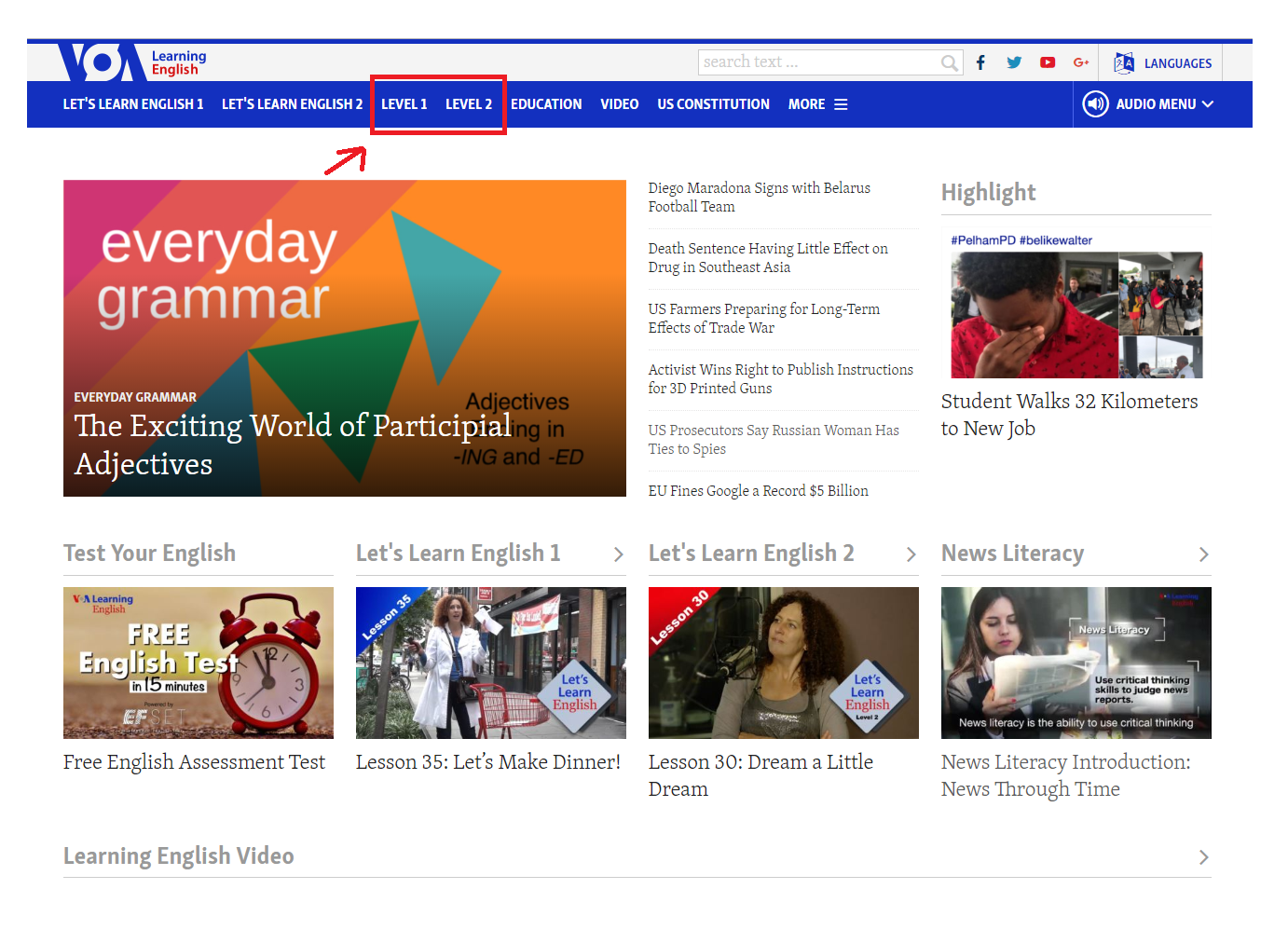Screen dimensions: 1288x930
Task: Open the YouTube social icon
Action: coord(1048,62)
